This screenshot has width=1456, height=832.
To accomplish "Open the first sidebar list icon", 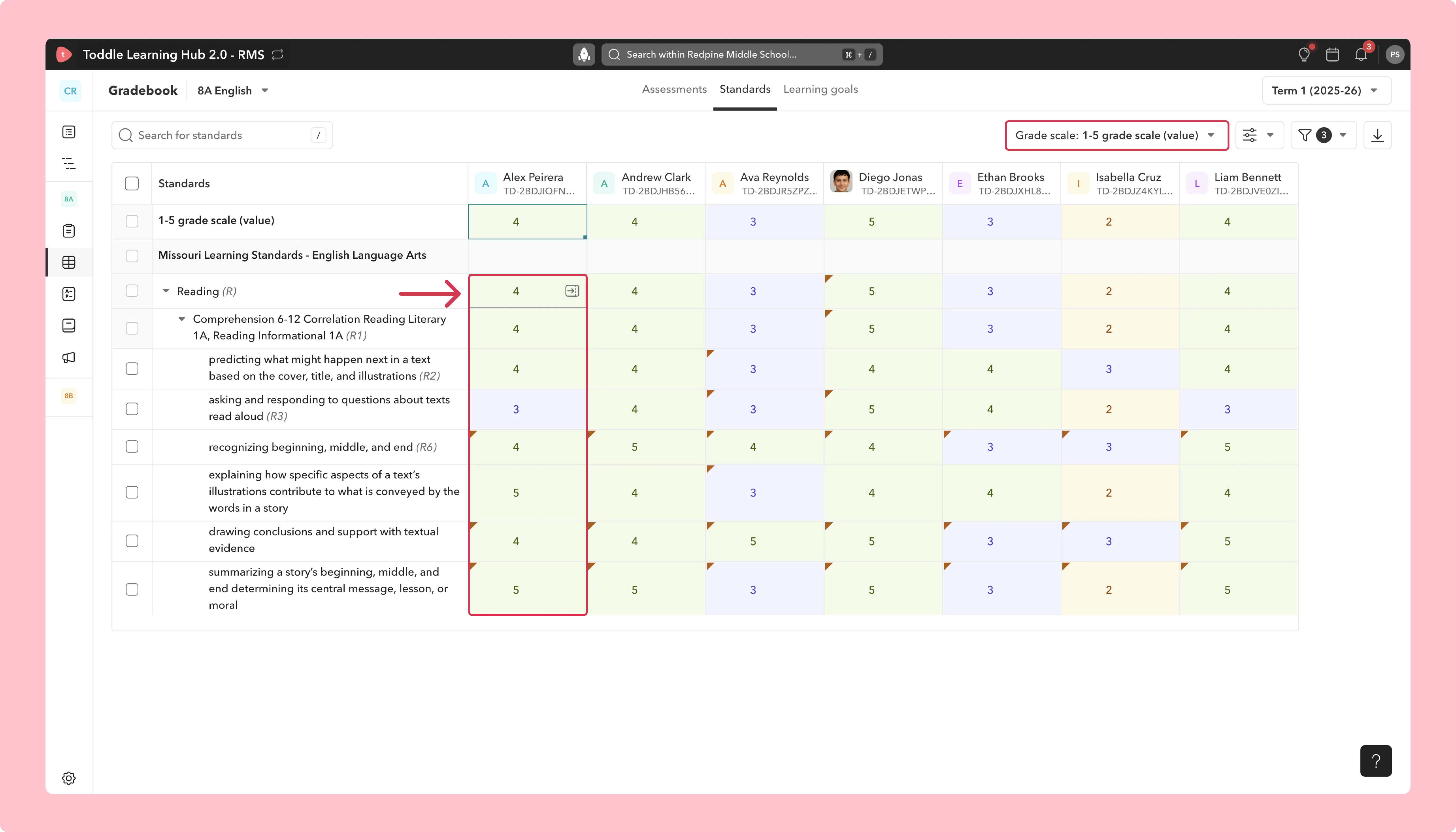I will point(68,132).
